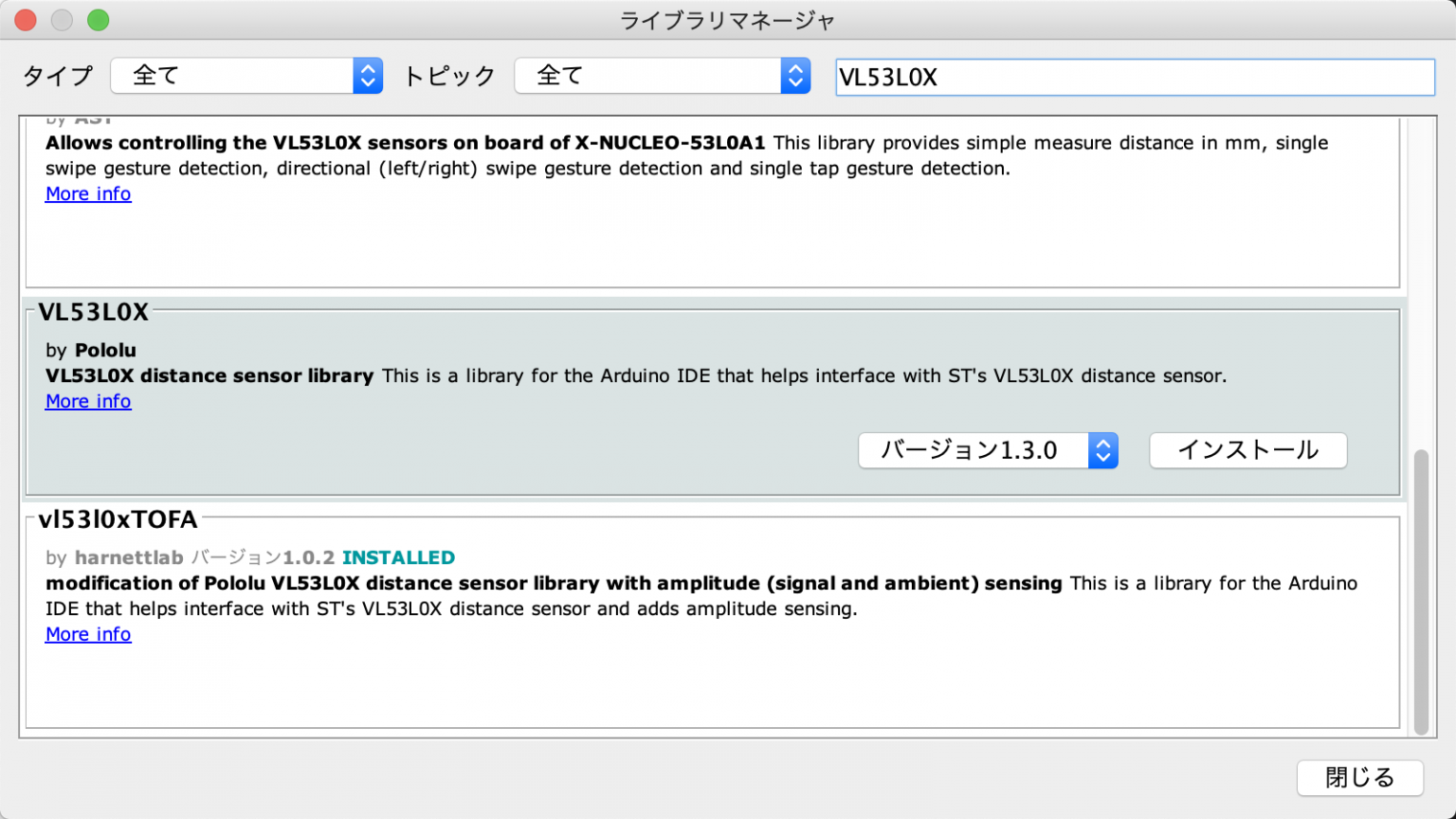This screenshot has width=1456, height=819.
Task: Open More info for the X-NUCLEO-53L0A1 library
Action: 87,193
